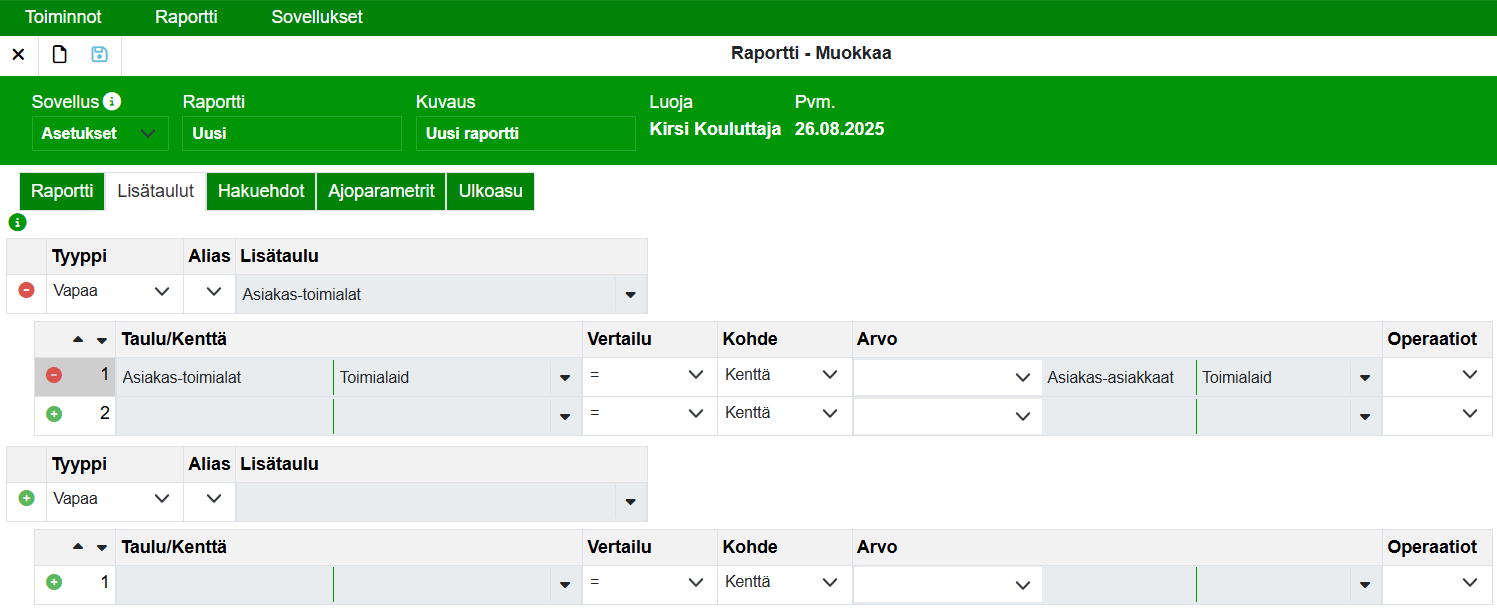Screen dimensions: 1497x612
Task: Delete condition row 1 with red minus
Action: (54, 376)
